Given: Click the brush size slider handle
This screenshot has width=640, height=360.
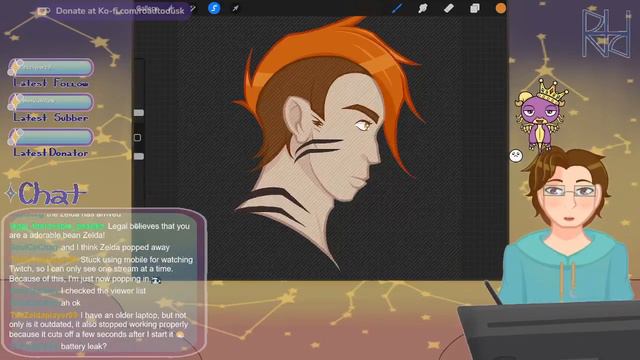Looking at the screenshot, I should (x=139, y=113).
